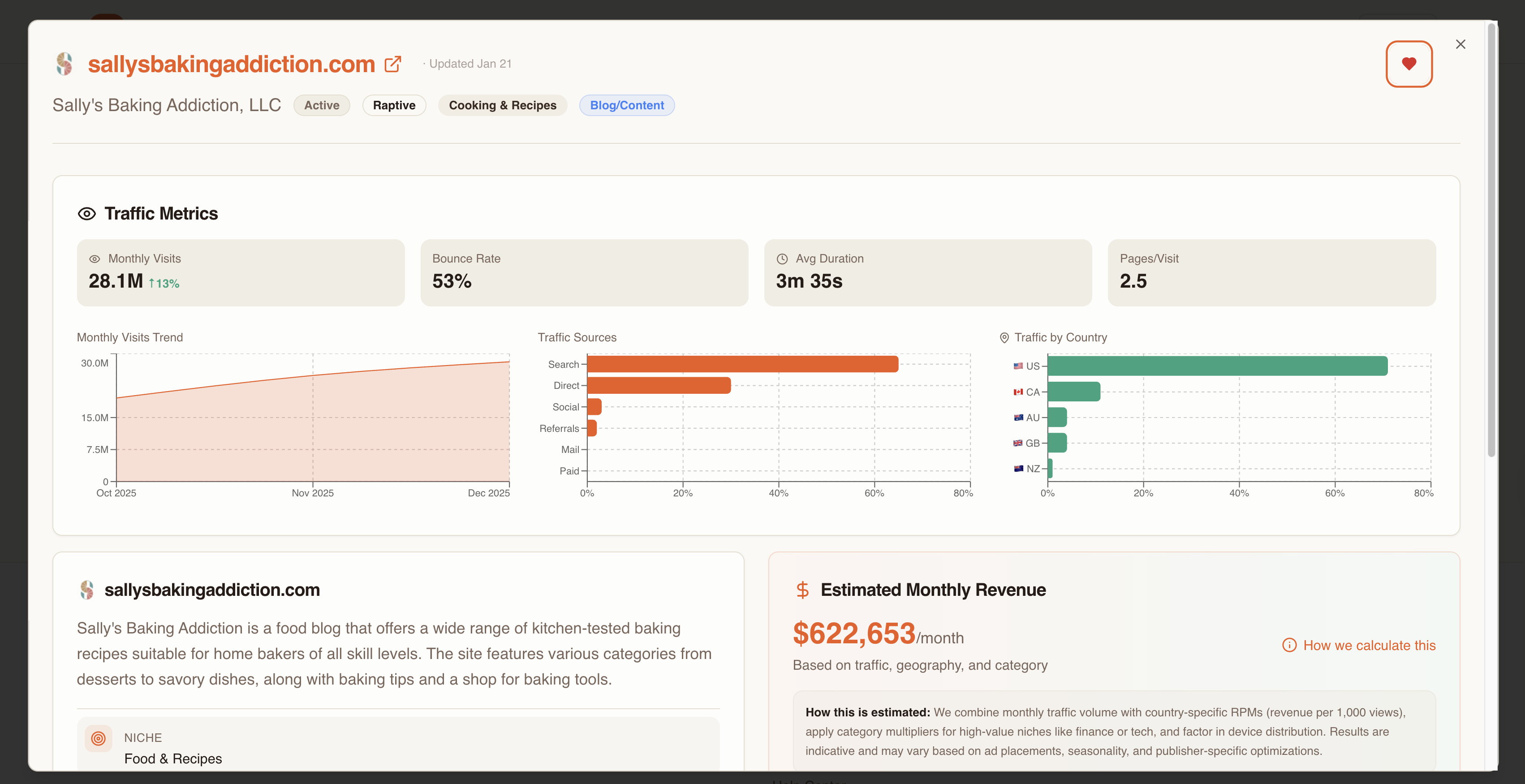Click the site logo in the description card

click(x=87, y=590)
